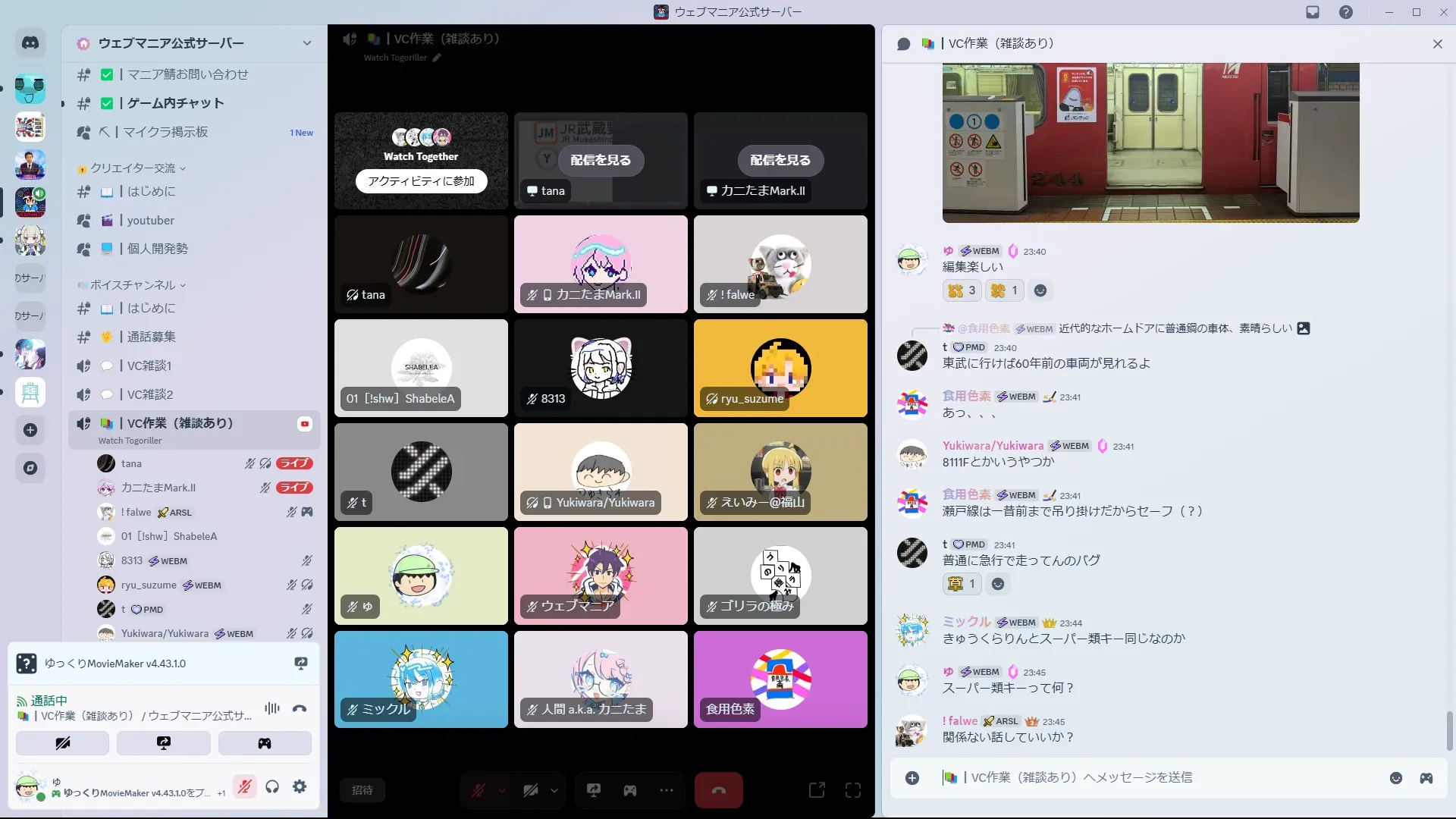
Task: Select the ゲーム内チャット text channel
Action: (175, 103)
